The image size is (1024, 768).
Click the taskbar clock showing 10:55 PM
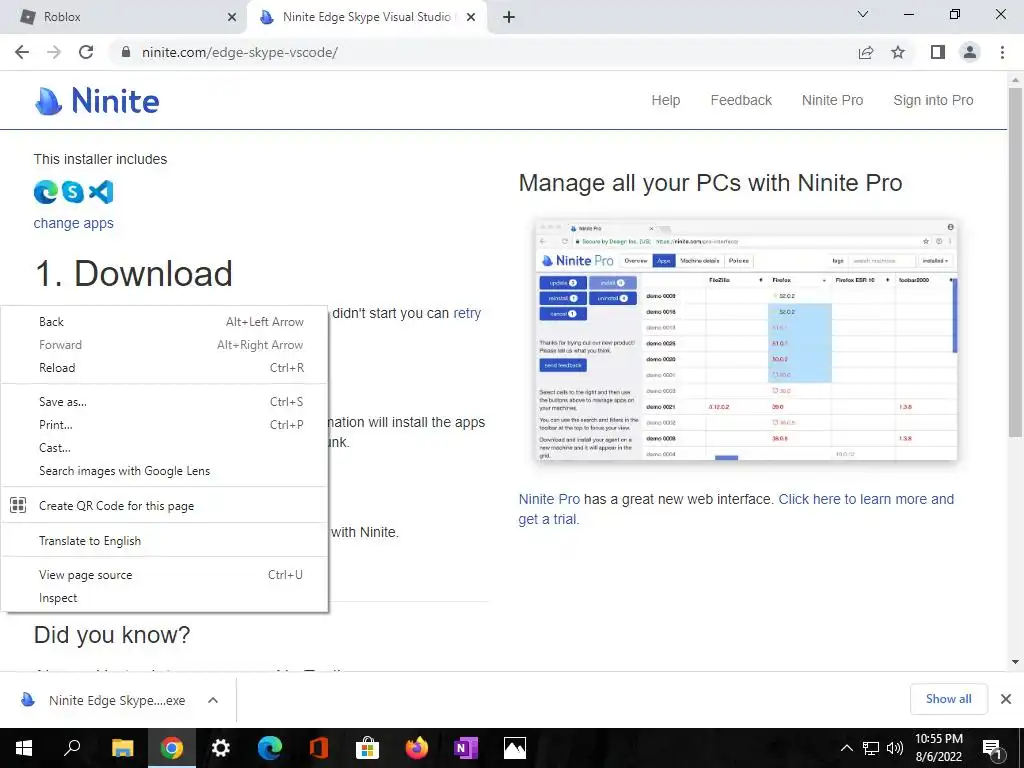[x=938, y=748]
